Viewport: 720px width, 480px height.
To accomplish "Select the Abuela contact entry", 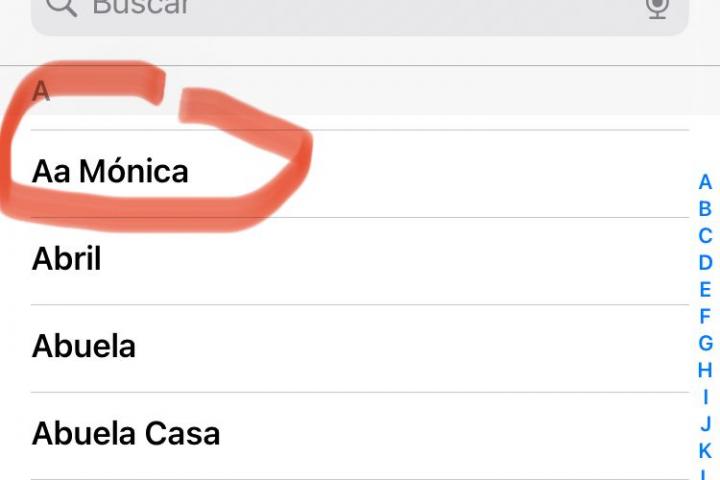I will click(x=84, y=347).
